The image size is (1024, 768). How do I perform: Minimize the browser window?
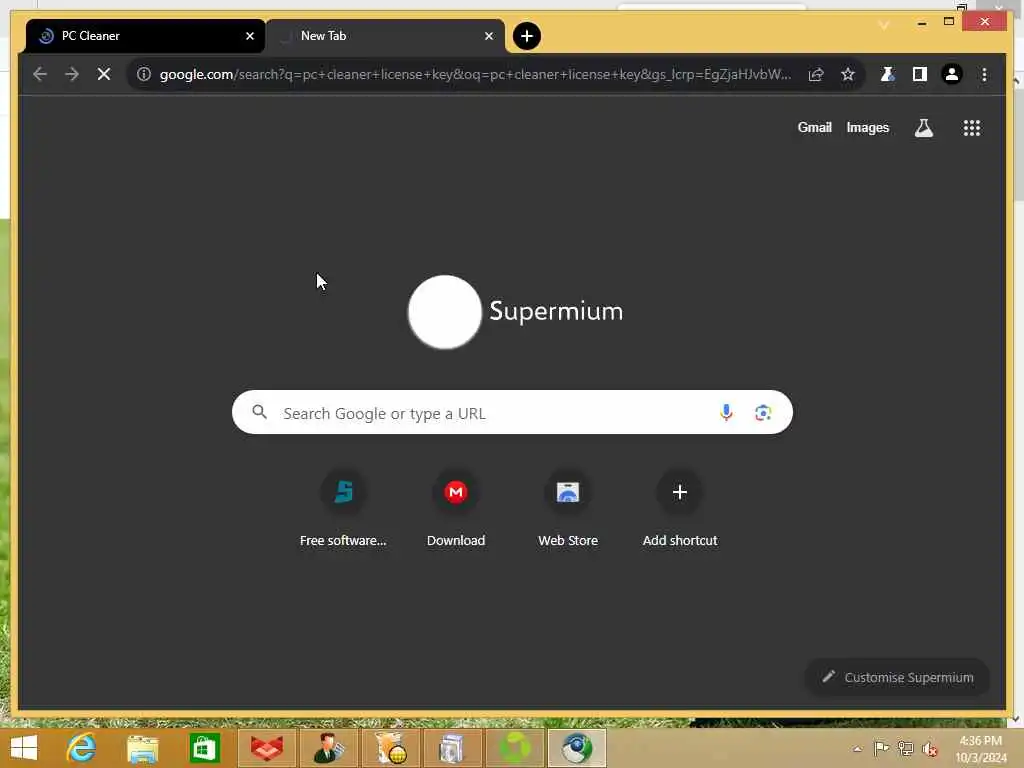point(921,23)
